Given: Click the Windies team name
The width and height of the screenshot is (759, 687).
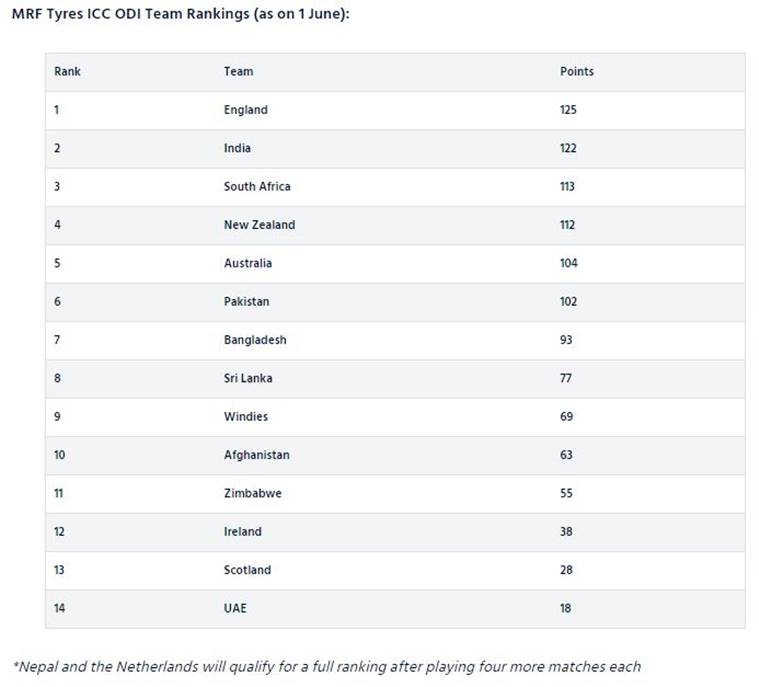Looking at the screenshot, I should [x=246, y=416].
